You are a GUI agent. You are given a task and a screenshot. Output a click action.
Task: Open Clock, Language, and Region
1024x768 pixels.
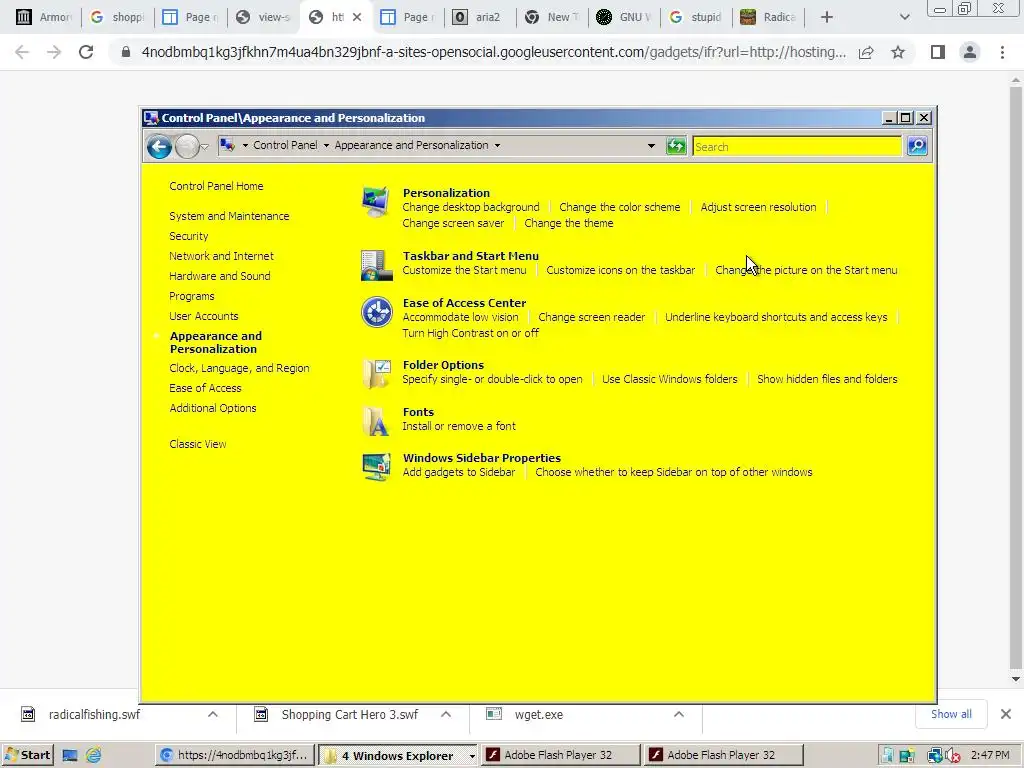(239, 368)
